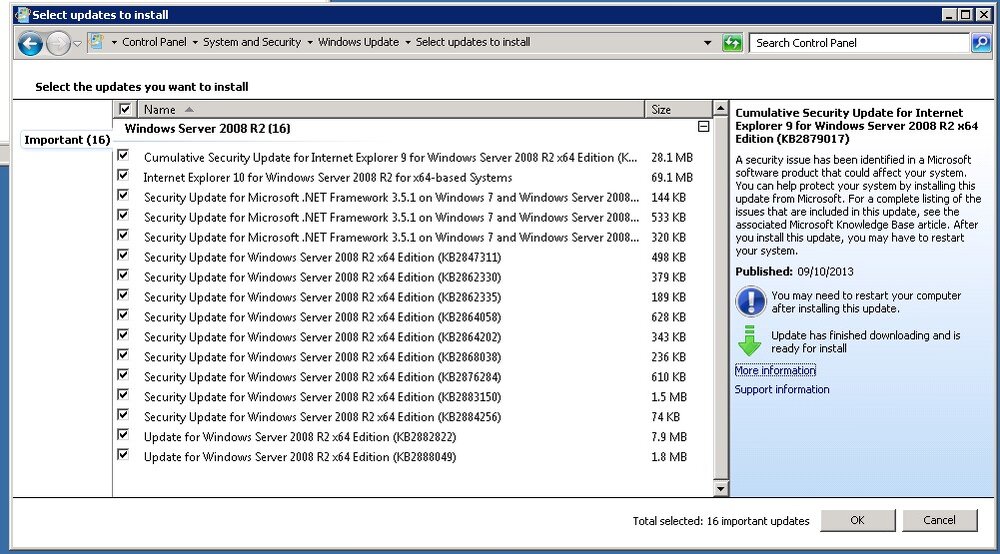
Task: Click the Control Panel address bar icon
Action: pos(96,42)
